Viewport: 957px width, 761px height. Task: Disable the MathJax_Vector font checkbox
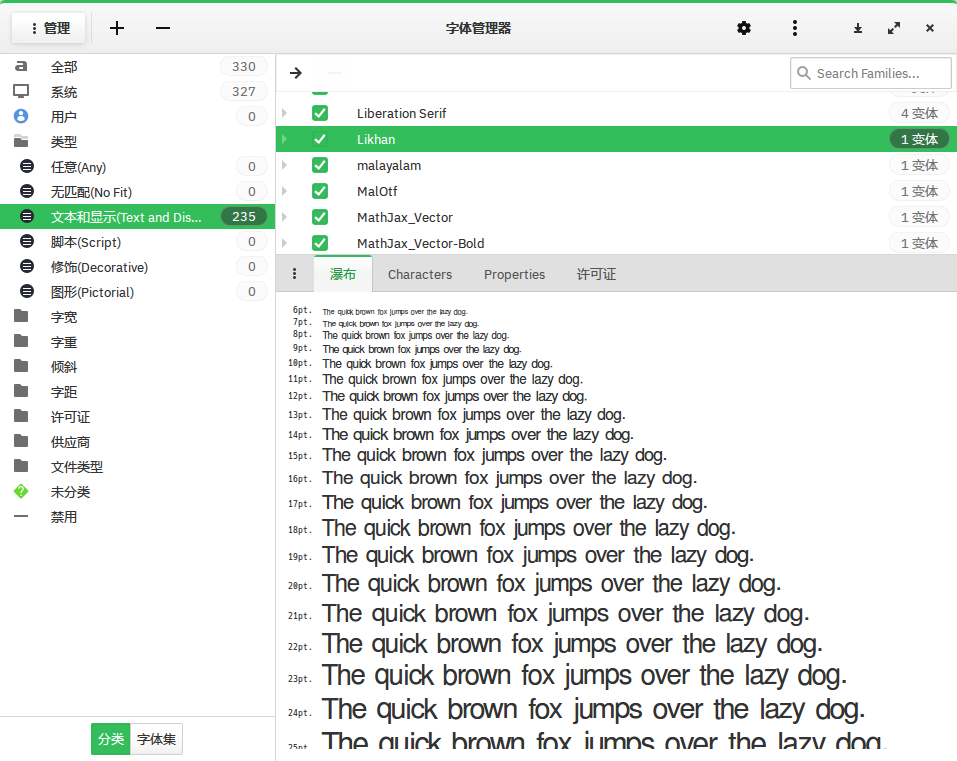point(320,217)
